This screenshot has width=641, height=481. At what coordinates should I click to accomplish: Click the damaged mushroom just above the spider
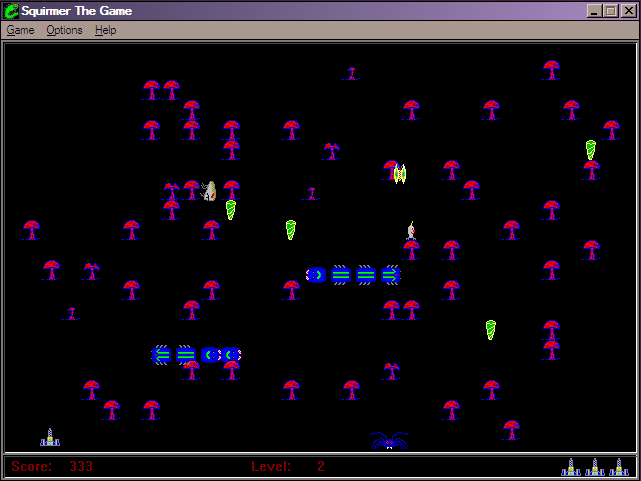coord(391,371)
